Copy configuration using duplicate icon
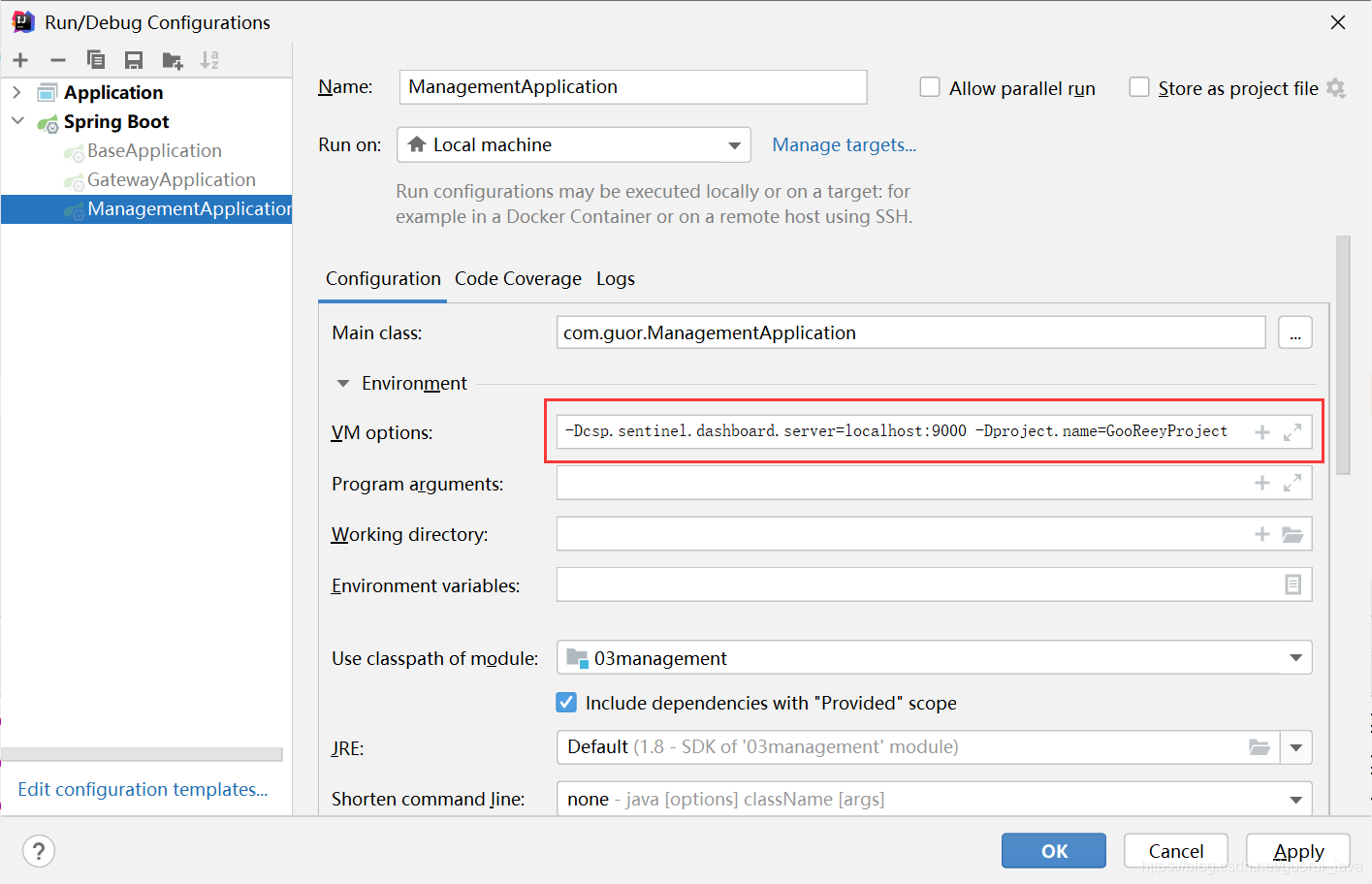 click(95, 60)
